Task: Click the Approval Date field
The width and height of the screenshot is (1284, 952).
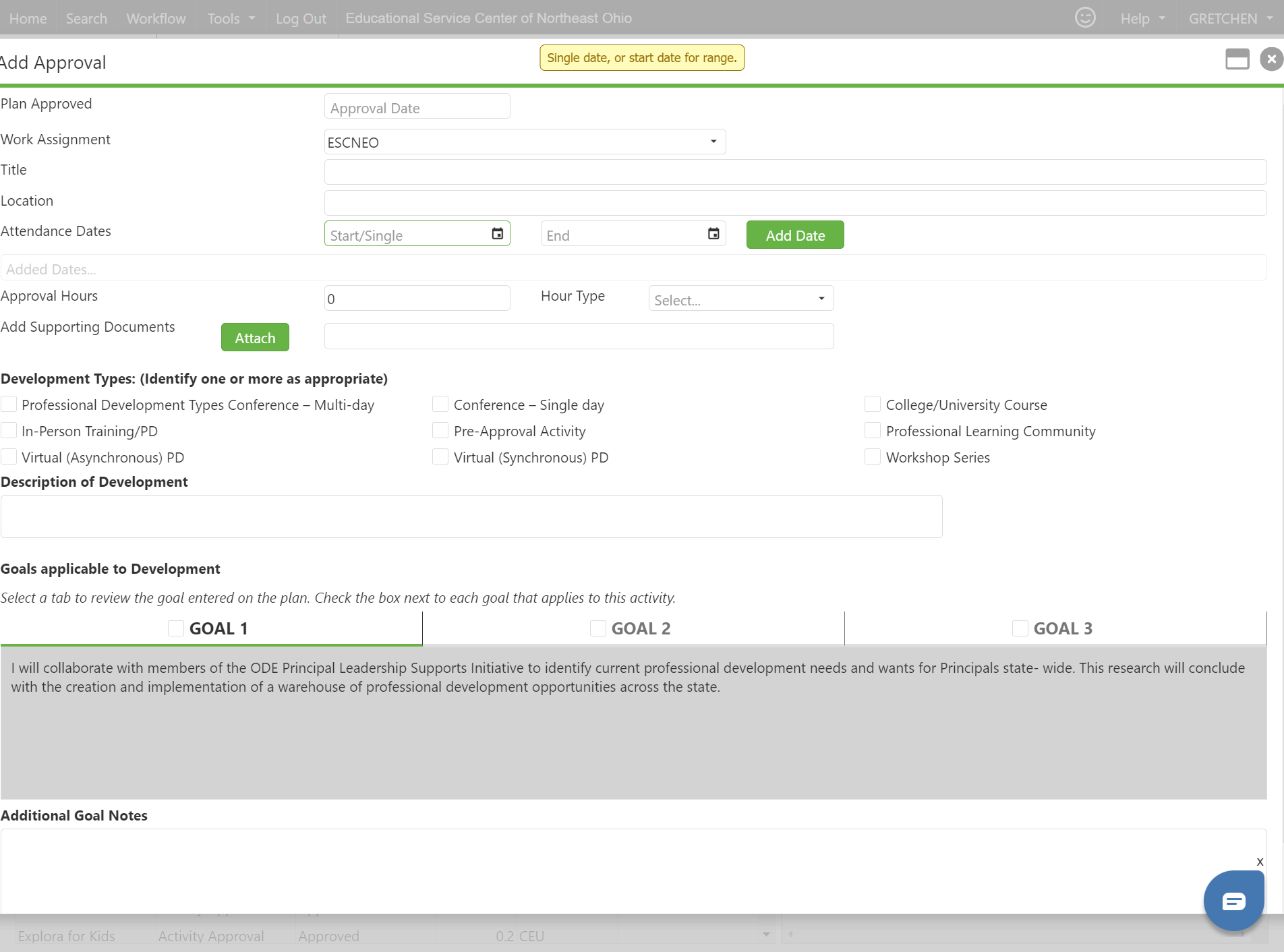Action: click(x=417, y=106)
